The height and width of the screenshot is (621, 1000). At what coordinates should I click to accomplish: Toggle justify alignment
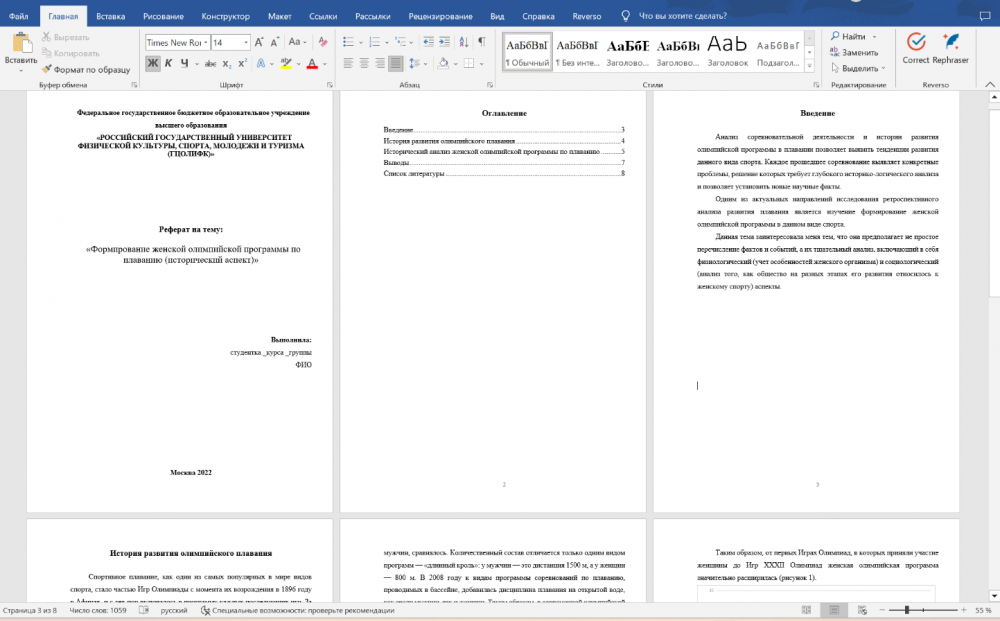[x=396, y=63]
